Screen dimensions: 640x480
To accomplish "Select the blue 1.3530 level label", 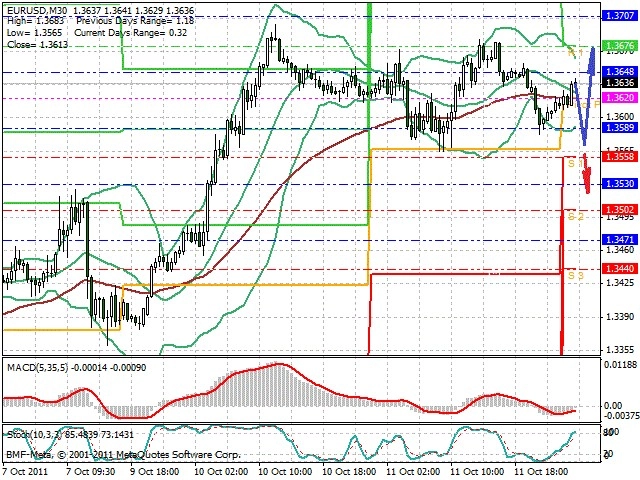I will pos(620,184).
